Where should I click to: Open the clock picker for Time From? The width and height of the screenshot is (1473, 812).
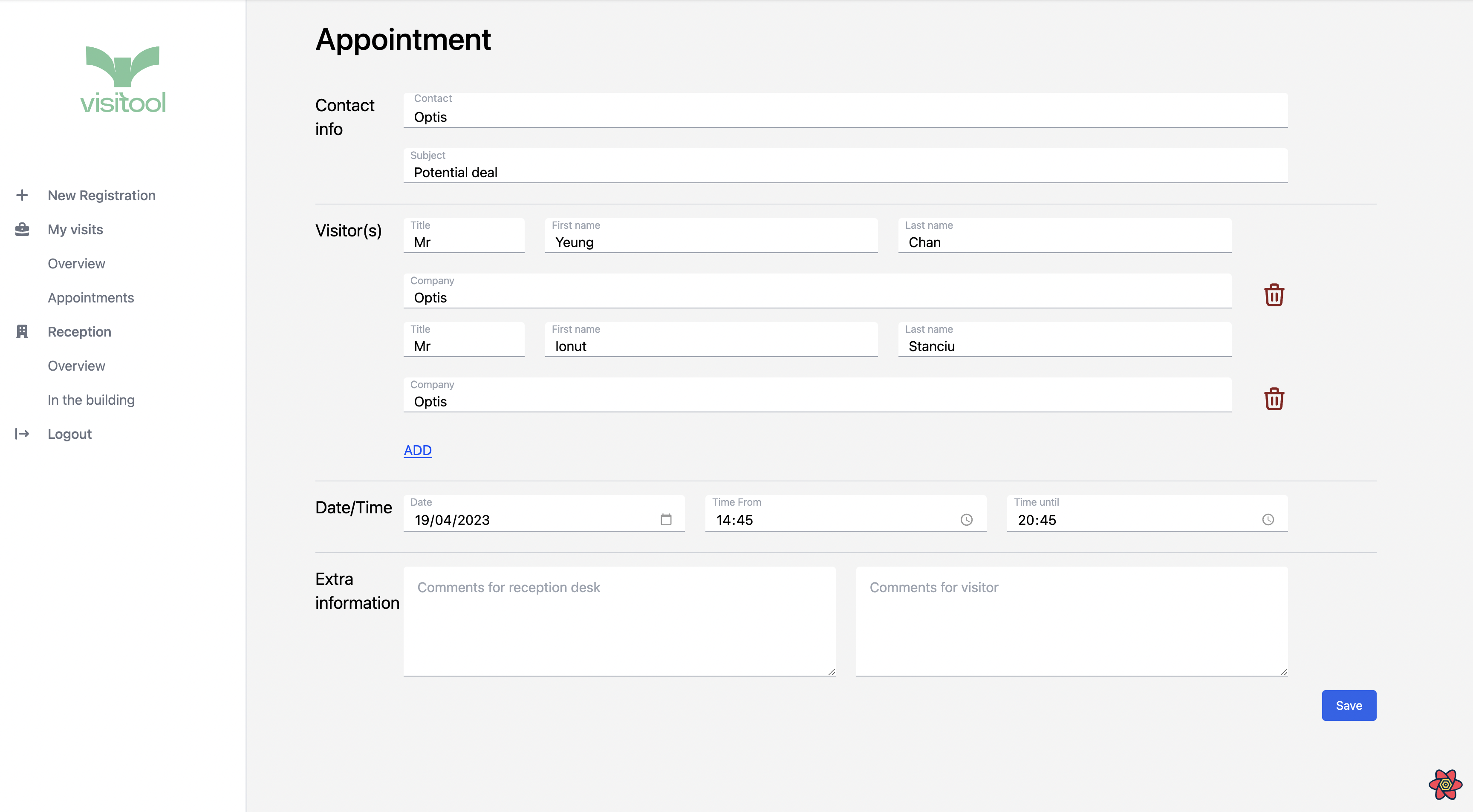[966, 519]
